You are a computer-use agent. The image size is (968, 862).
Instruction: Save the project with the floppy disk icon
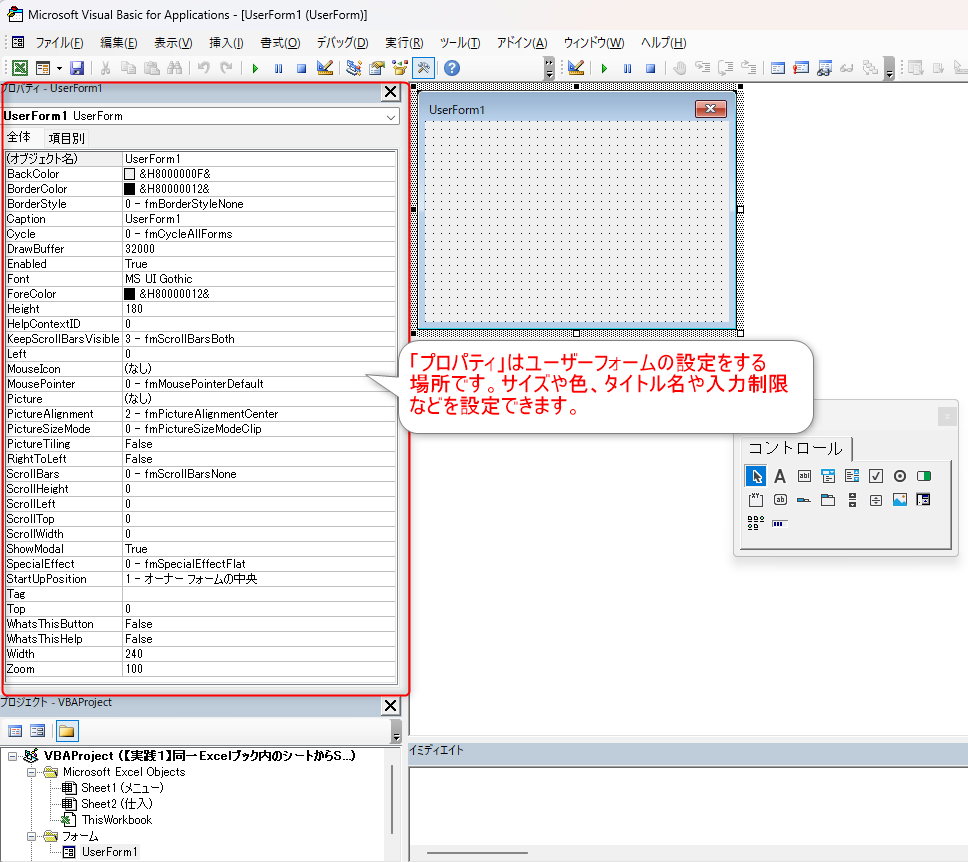[x=77, y=68]
